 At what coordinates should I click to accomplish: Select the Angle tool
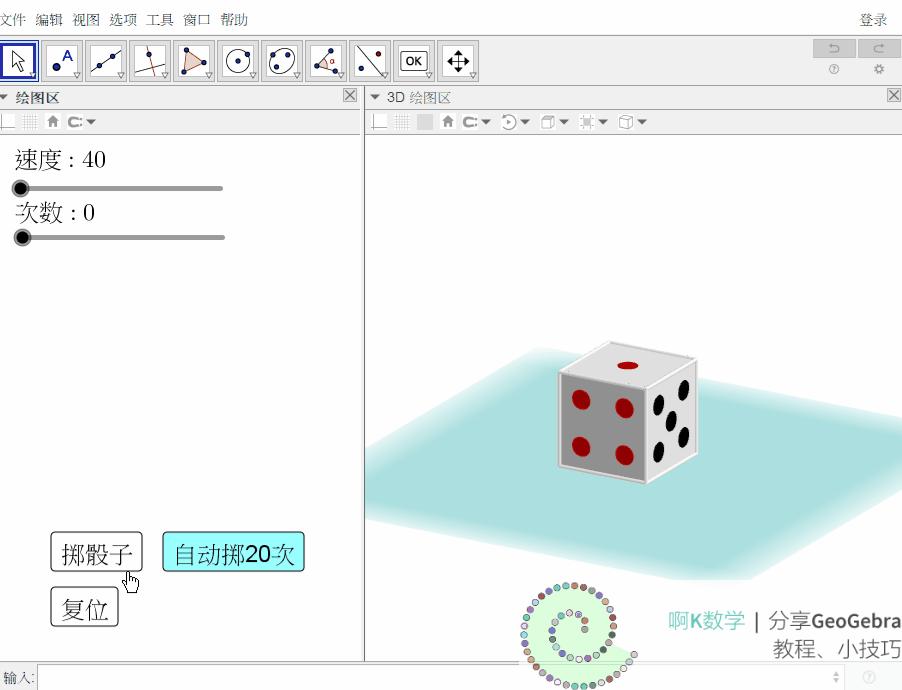pyautogui.click(x=326, y=61)
